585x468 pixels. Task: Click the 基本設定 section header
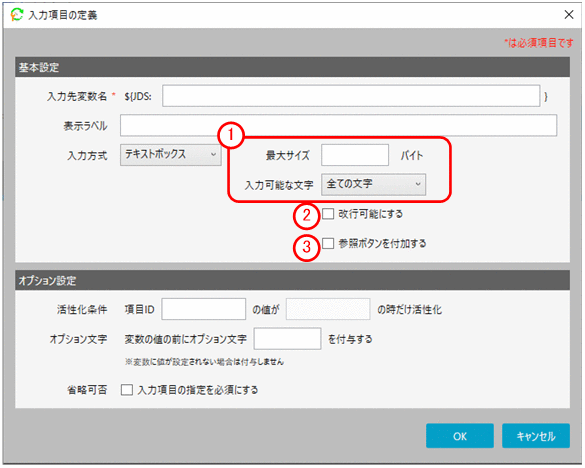(292, 67)
